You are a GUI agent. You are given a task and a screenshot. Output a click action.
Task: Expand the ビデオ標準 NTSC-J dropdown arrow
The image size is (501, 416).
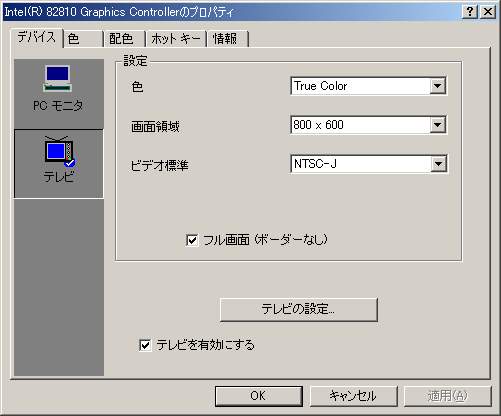[438, 164]
